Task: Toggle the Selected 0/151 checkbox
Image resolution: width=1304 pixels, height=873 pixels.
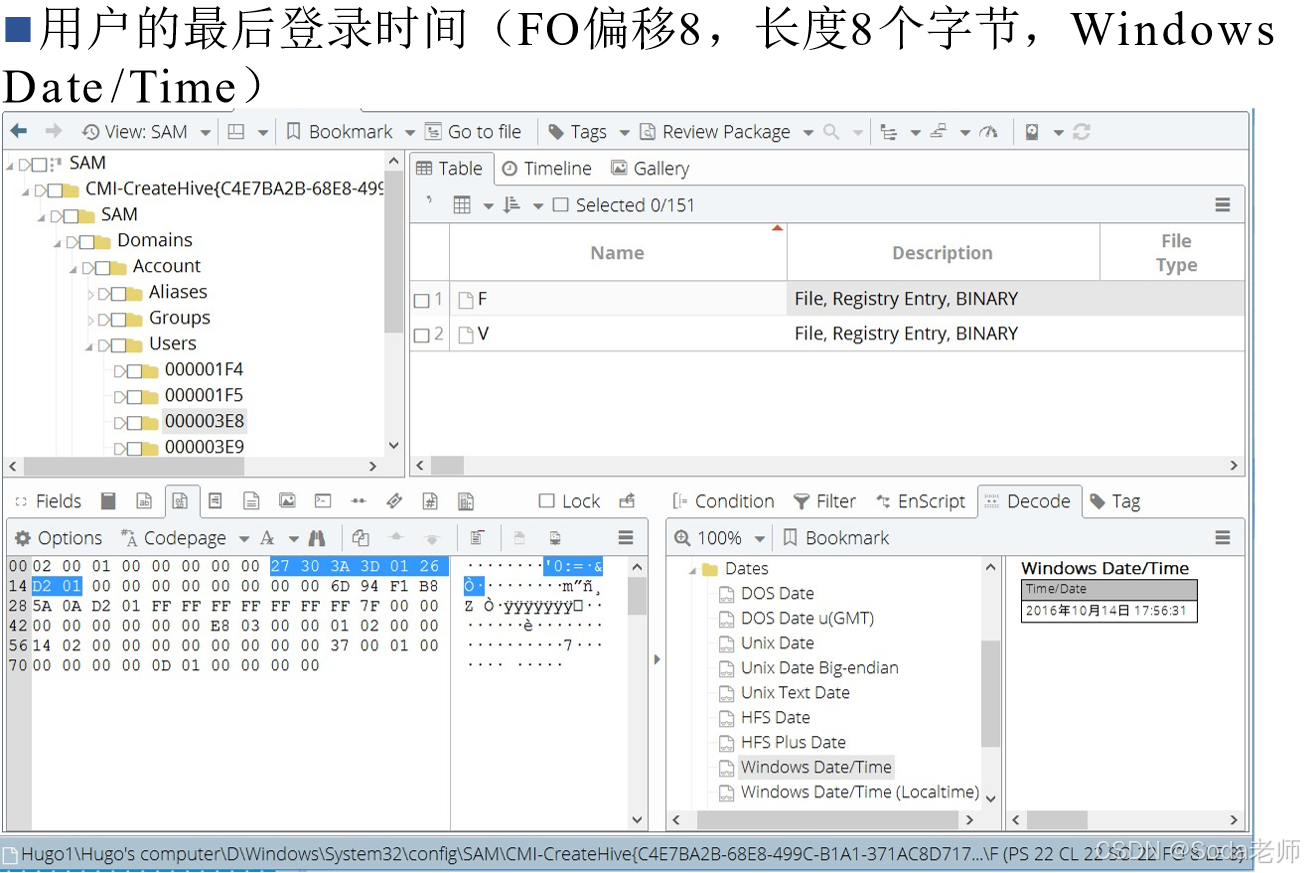Action: [x=560, y=205]
